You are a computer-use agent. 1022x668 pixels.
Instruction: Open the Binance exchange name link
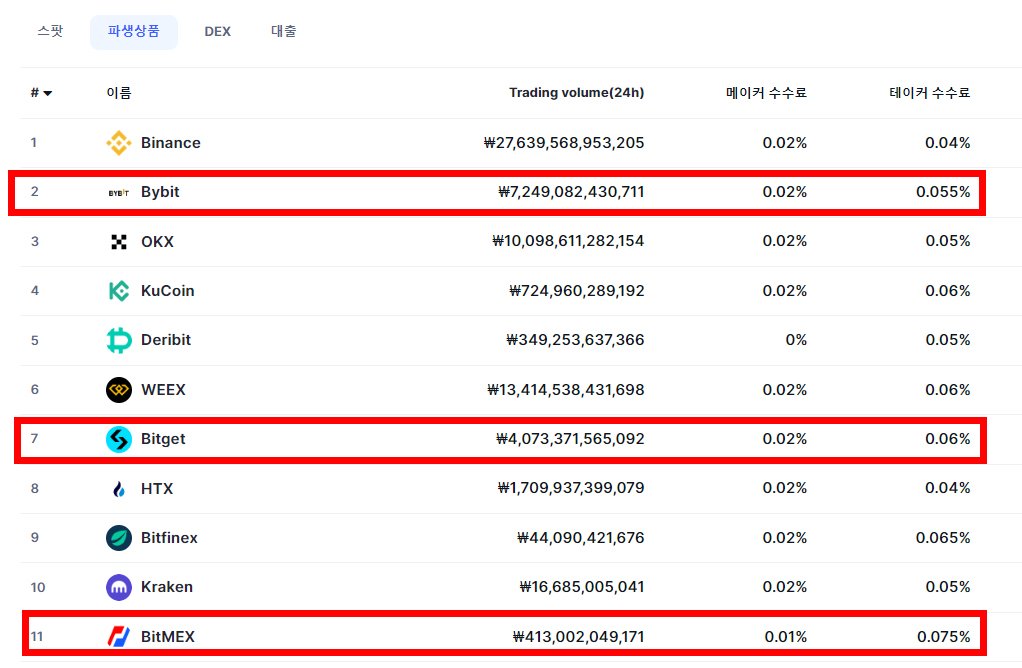171,143
